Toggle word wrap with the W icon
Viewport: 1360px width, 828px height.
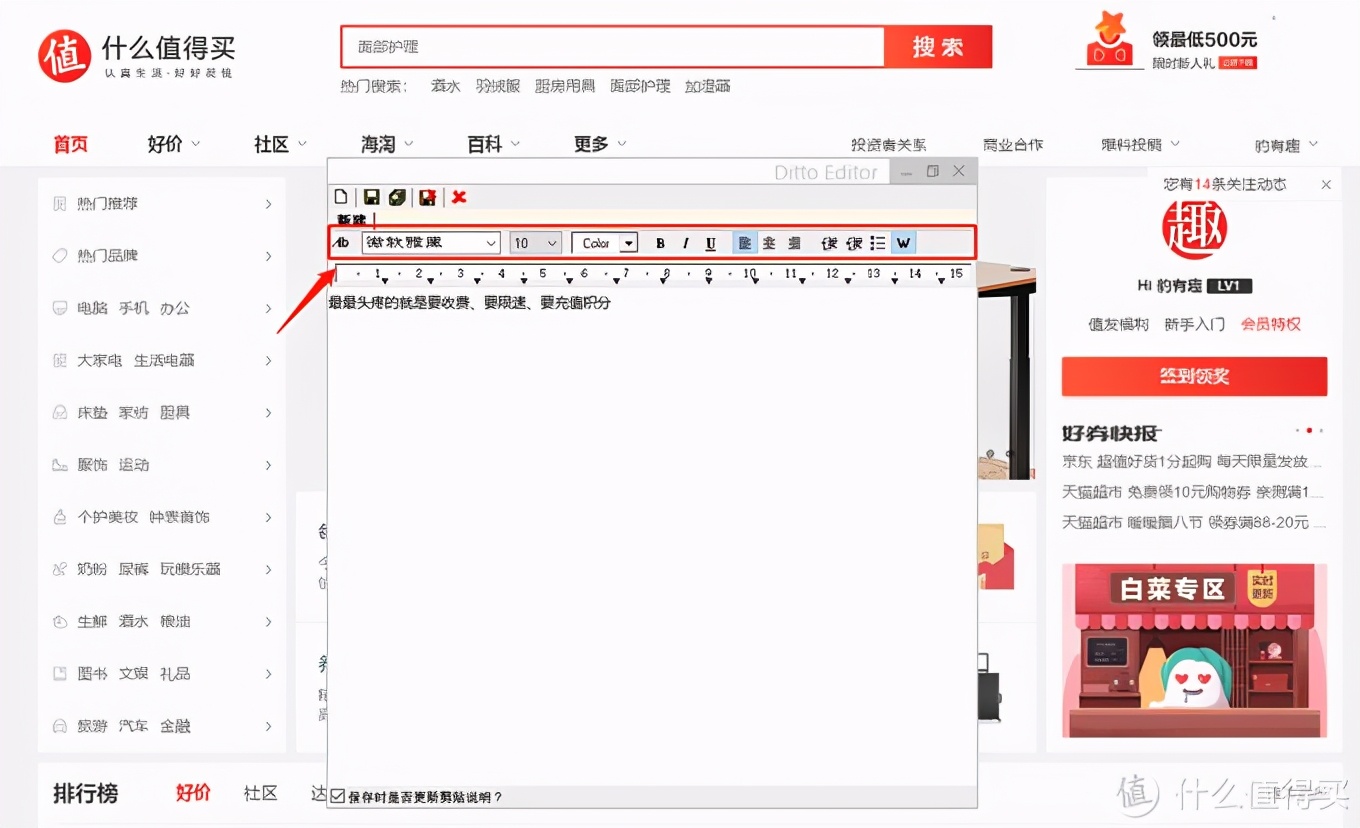pyautogui.click(x=902, y=242)
